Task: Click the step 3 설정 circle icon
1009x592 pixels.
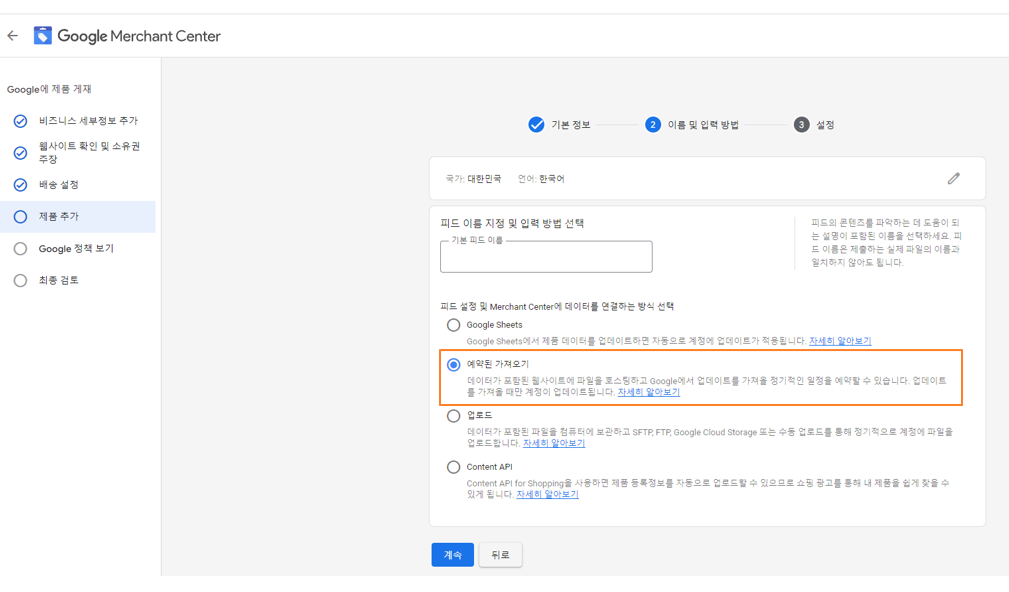Action: 801,125
